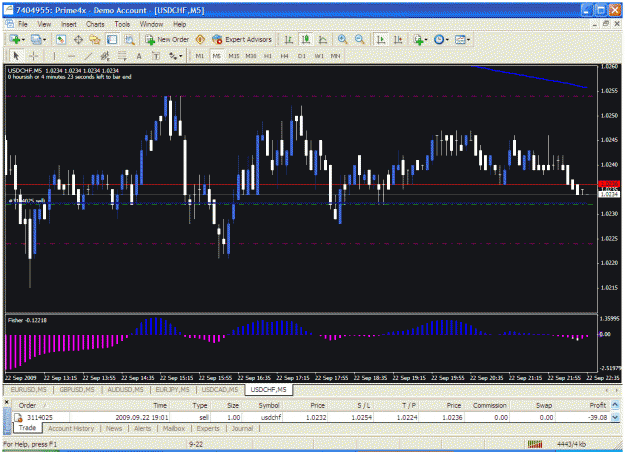The image size is (625, 452).
Task: Click the Templates icon
Action: pyautogui.click(x=460, y=39)
